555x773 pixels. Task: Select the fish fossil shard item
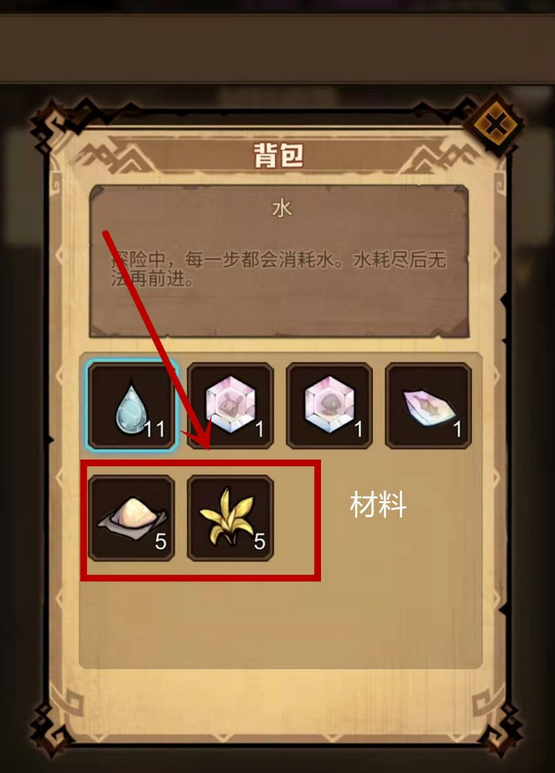coord(428,406)
